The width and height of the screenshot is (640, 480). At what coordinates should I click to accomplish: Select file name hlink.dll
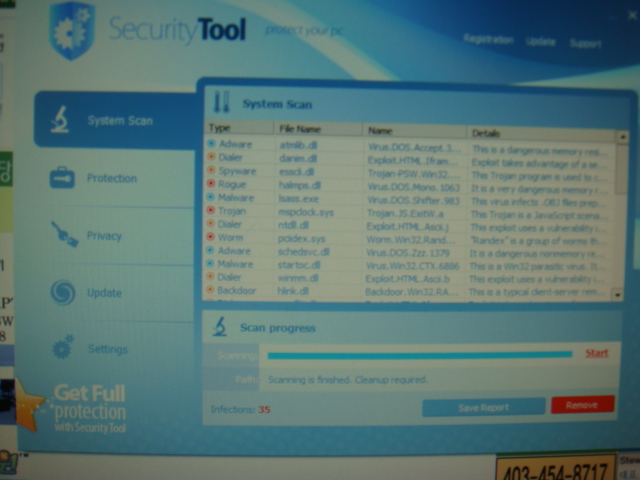pyautogui.click(x=293, y=291)
